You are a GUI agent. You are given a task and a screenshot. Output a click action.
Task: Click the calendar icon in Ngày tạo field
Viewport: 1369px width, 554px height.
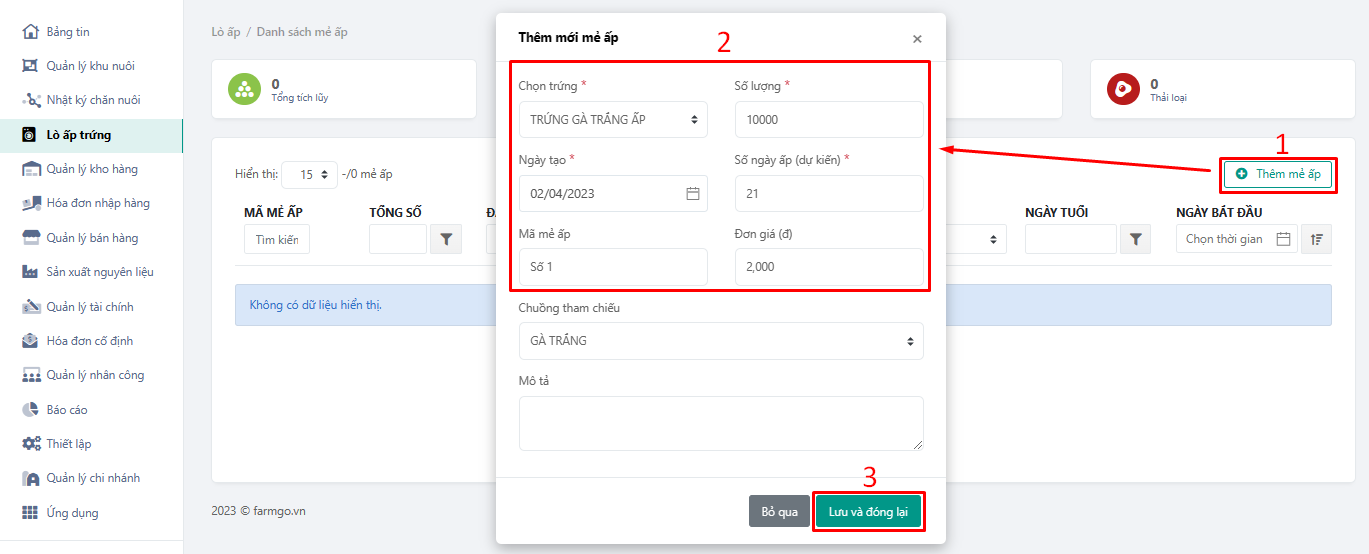(x=692, y=194)
